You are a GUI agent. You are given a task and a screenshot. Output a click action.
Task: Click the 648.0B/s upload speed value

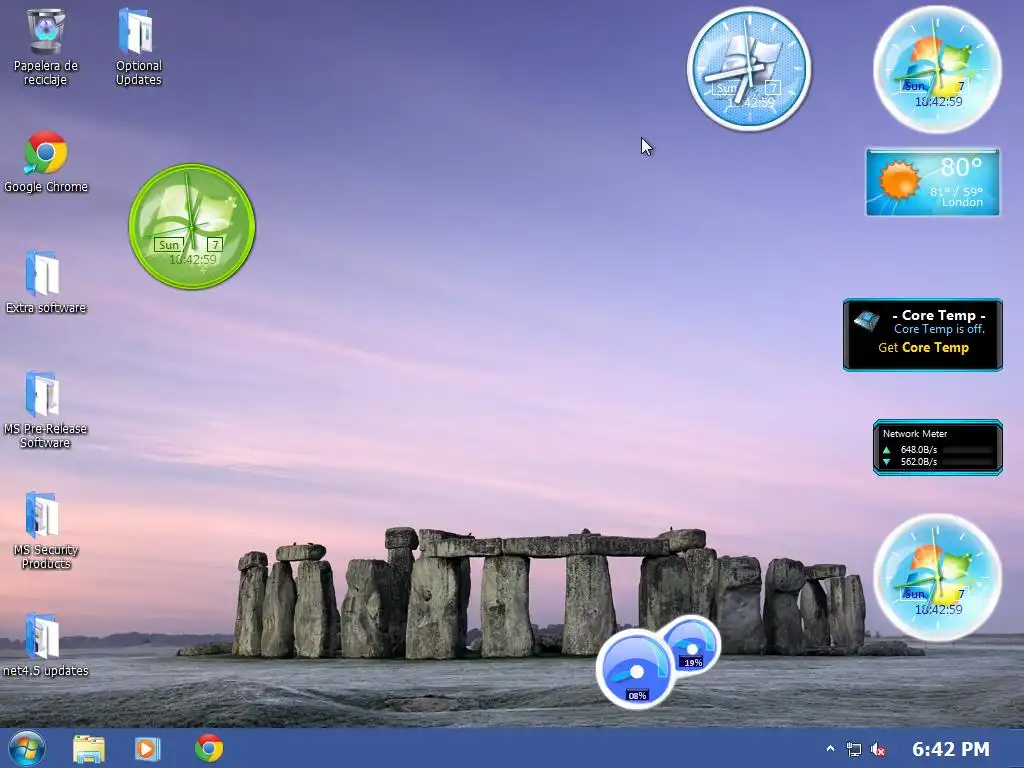[918, 449]
